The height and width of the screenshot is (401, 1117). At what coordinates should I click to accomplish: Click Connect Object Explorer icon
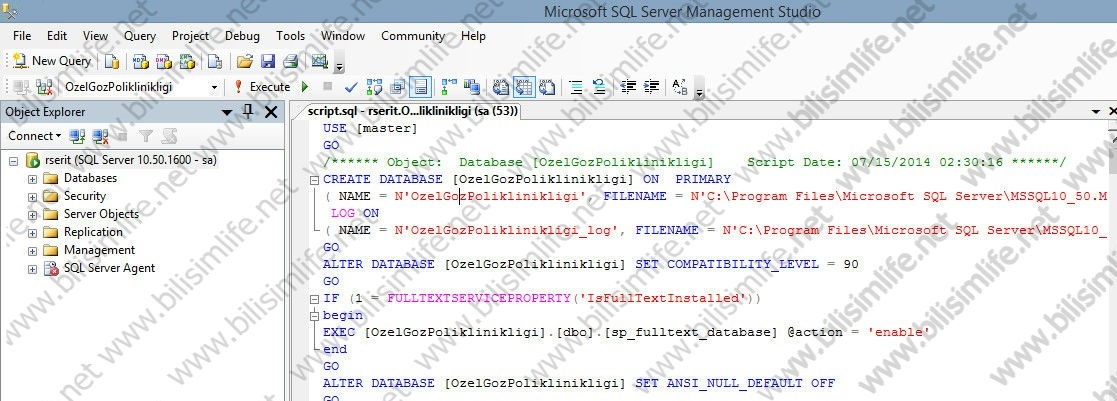point(77,135)
